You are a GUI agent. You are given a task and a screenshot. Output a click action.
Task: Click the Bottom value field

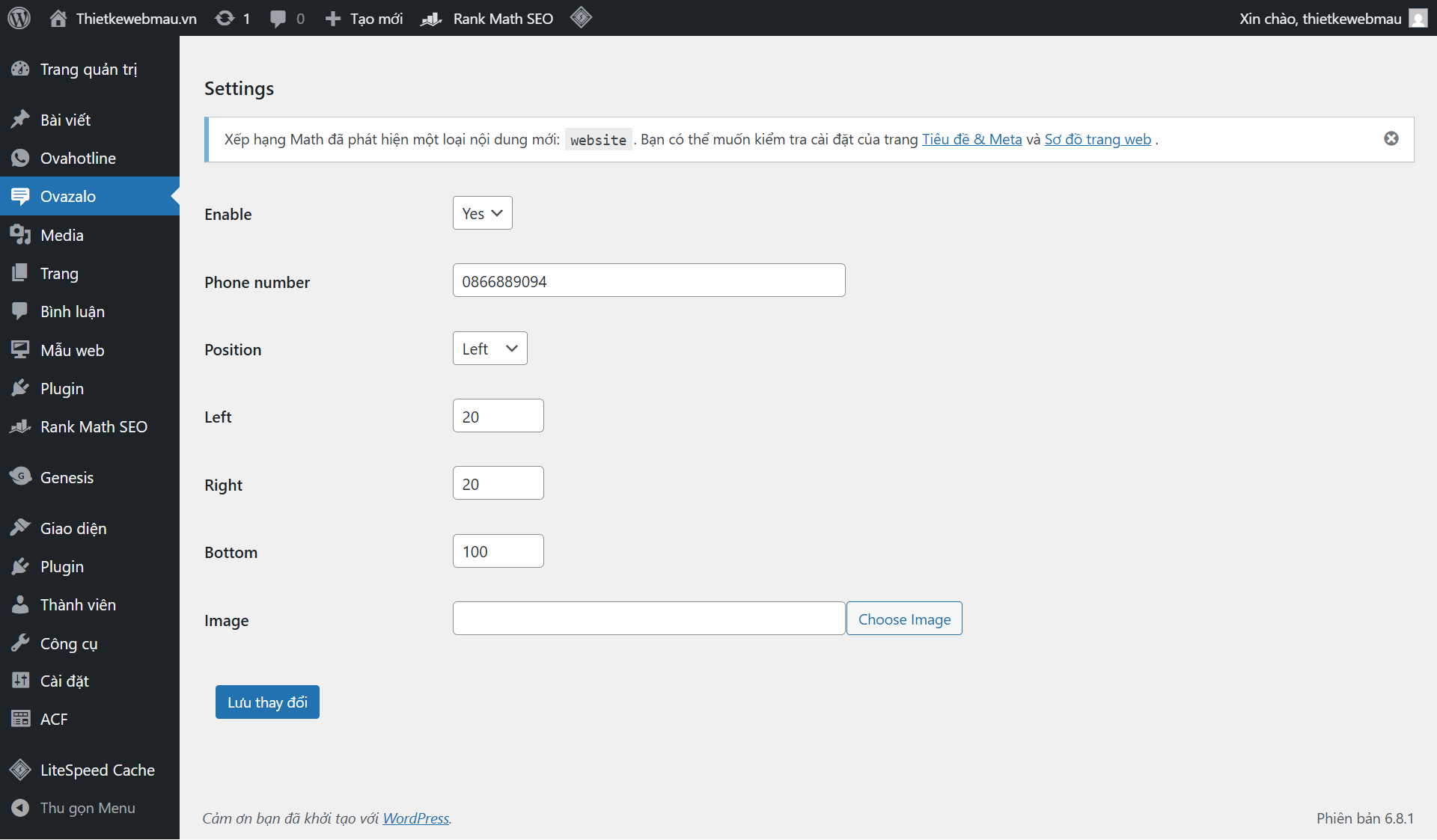pyautogui.click(x=498, y=551)
